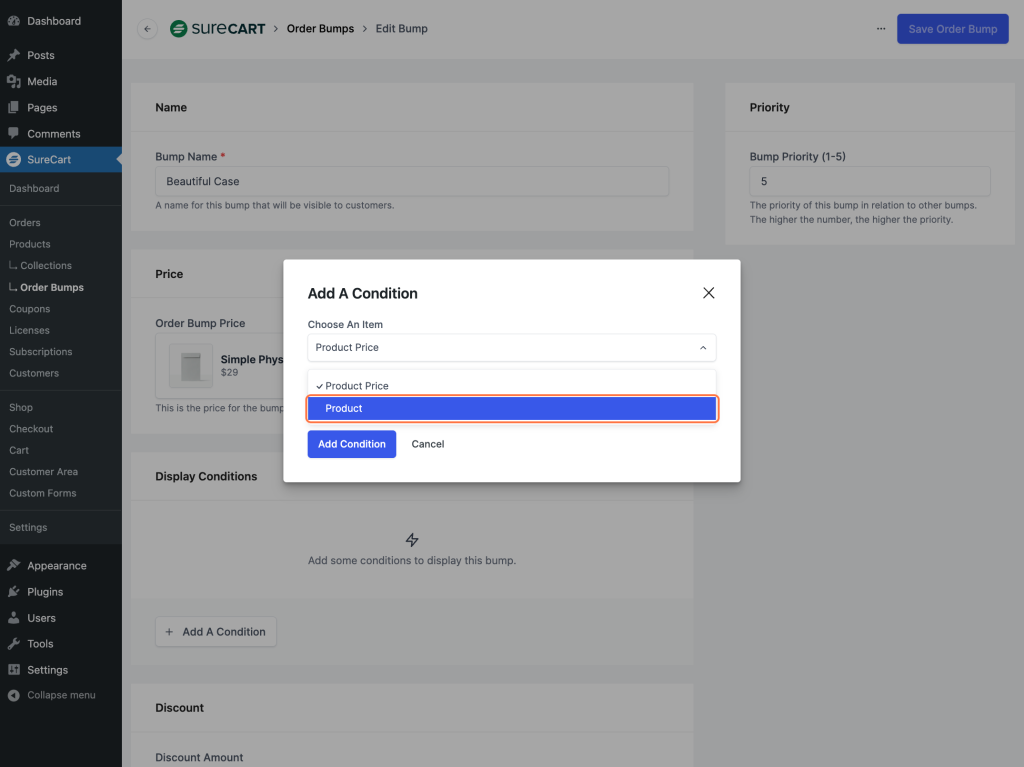The image size is (1024, 767).
Task: Click Save Order Bump button
Action: coord(952,29)
